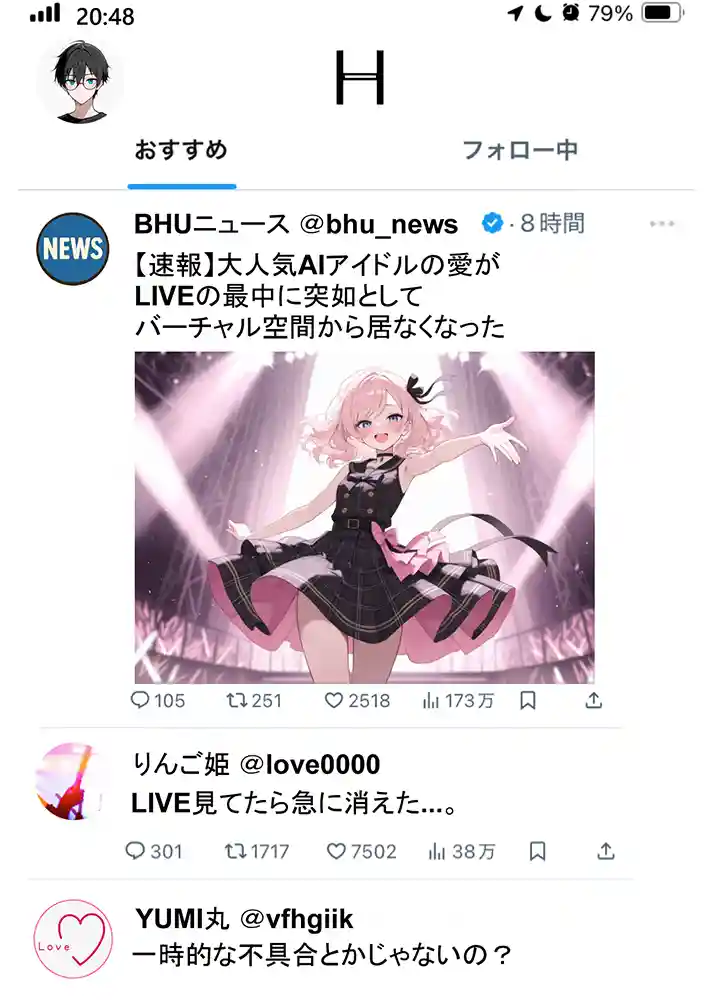
Task: View analytics showing 173万 views
Action: pyautogui.click(x=458, y=701)
